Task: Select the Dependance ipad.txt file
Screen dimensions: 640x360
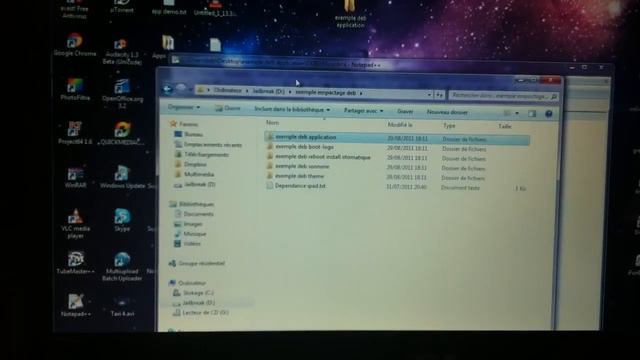Action: pos(300,186)
